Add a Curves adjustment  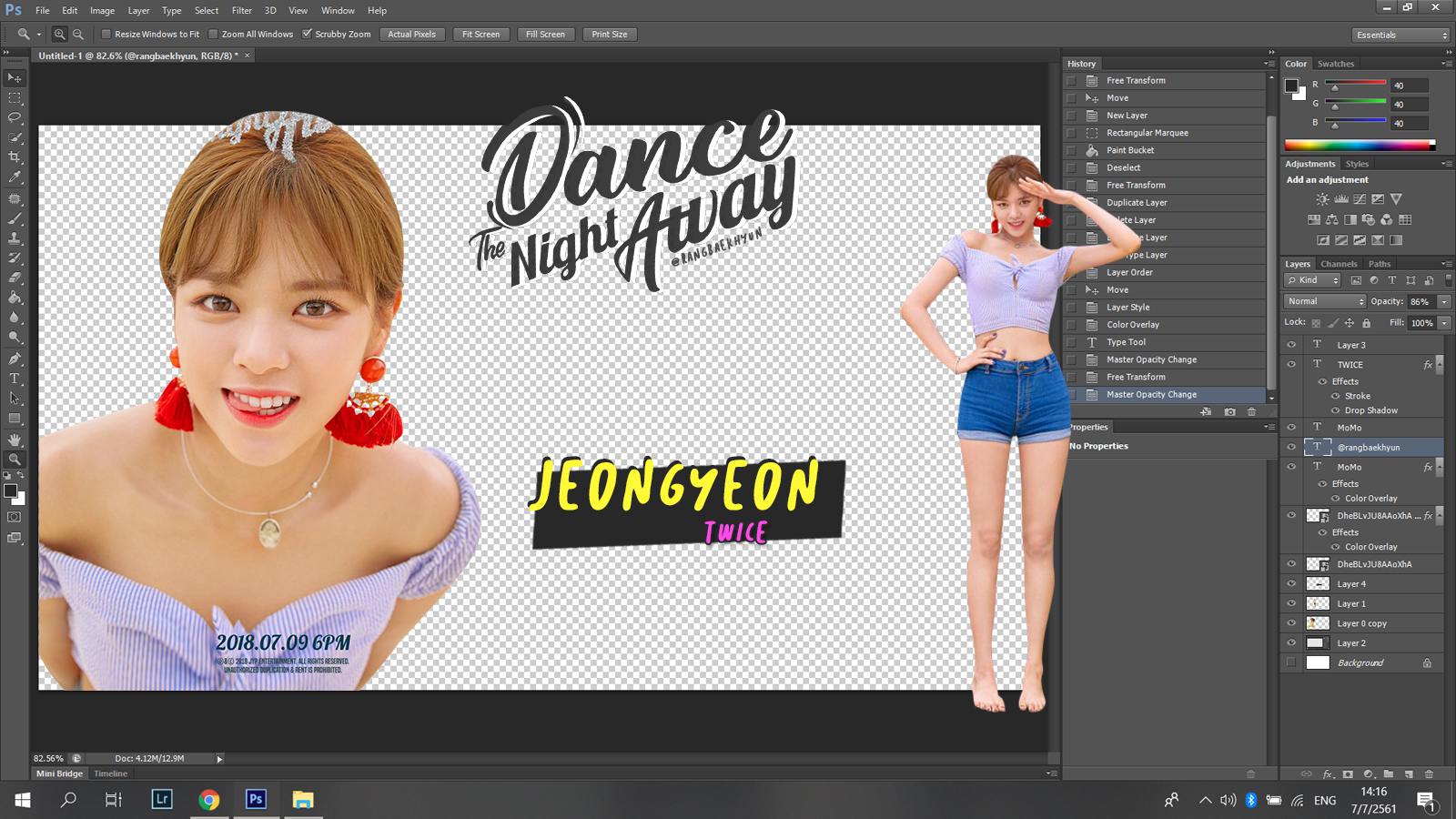point(1359,199)
